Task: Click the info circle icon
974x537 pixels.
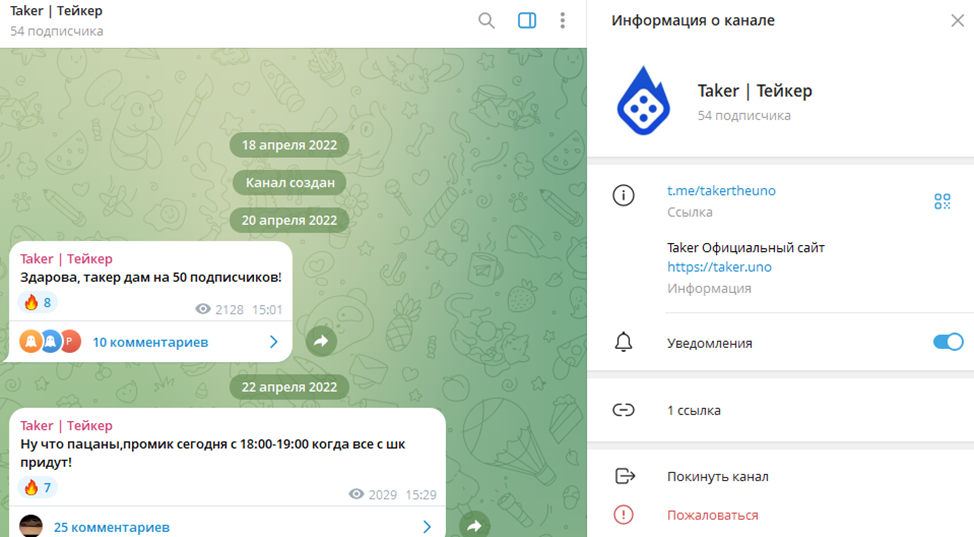Action: 623,195
